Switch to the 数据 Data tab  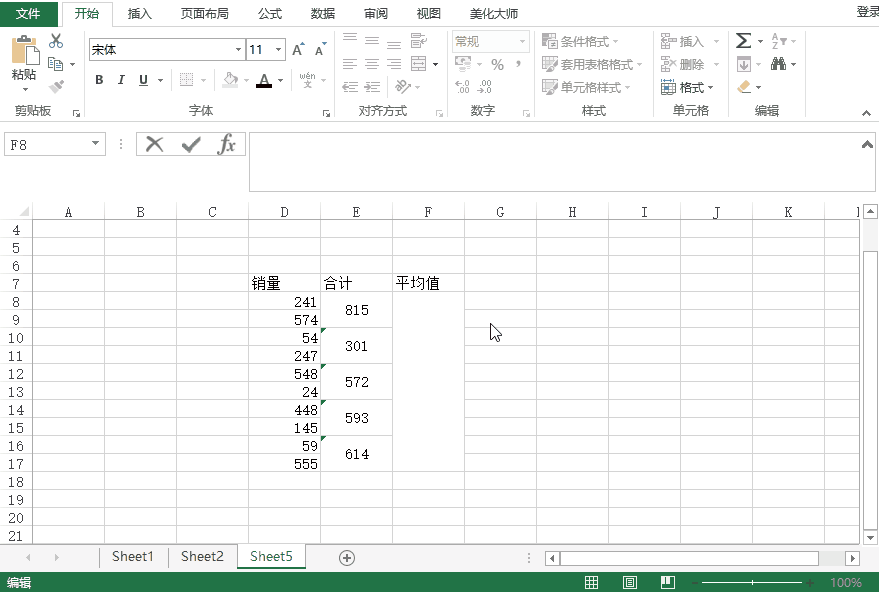pos(323,13)
